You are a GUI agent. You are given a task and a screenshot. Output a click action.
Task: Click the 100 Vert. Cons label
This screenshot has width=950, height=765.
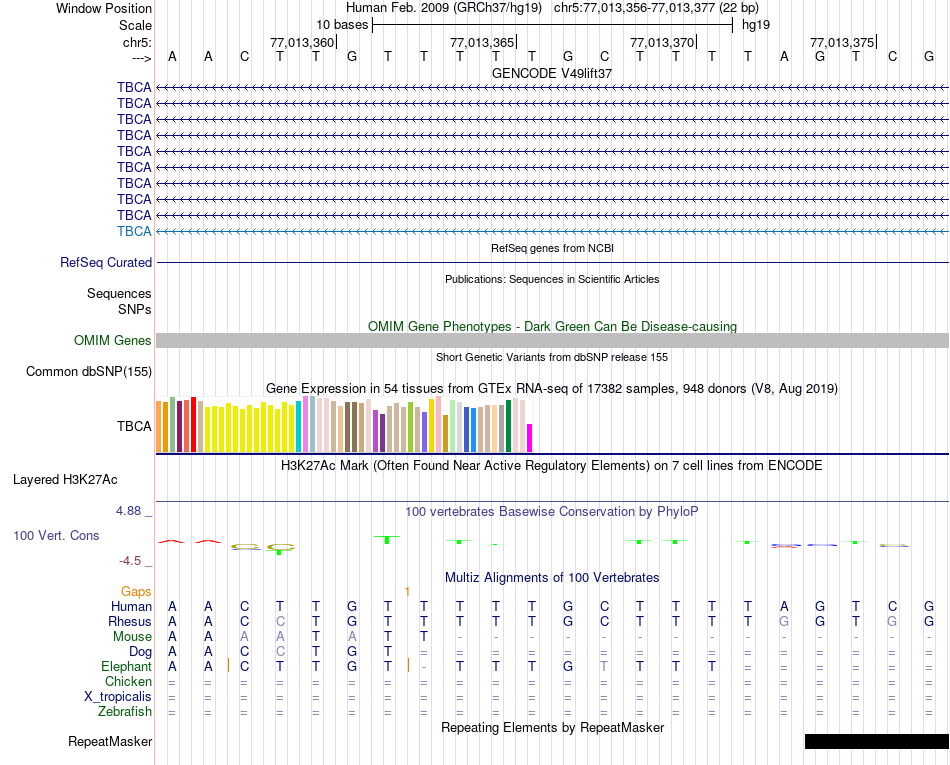point(56,535)
